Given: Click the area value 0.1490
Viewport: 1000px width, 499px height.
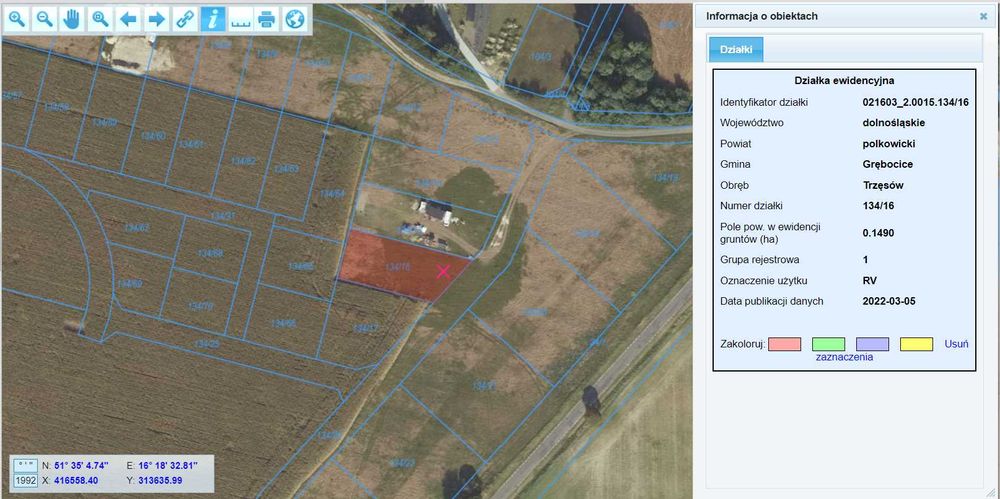Looking at the screenshot, I should pyautogui.click(x=878, y=233).
